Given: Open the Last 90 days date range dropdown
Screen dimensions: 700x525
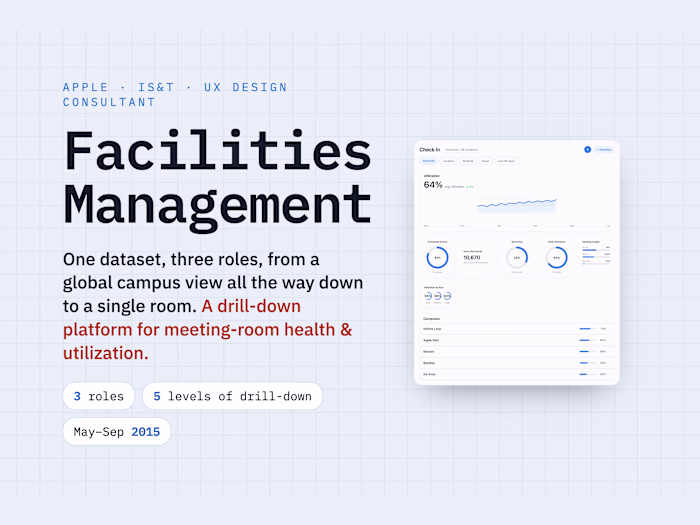Looking at the screenshot, I should [x=507, y=161].
